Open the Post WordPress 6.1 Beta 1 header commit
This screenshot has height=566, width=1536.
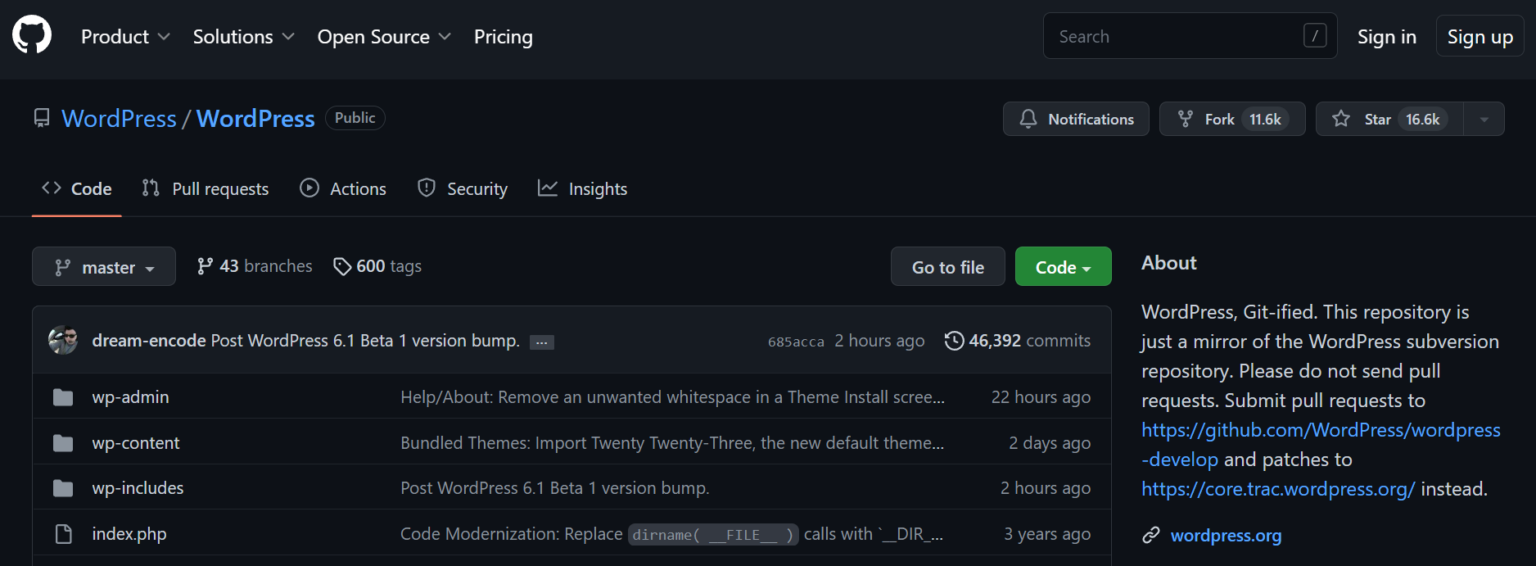[365, 341]
